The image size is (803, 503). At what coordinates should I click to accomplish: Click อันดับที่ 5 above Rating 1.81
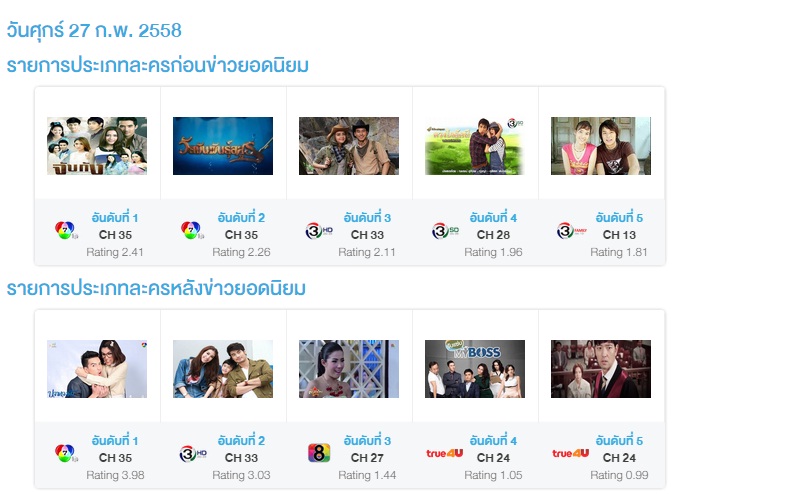[x=619, y=217]
